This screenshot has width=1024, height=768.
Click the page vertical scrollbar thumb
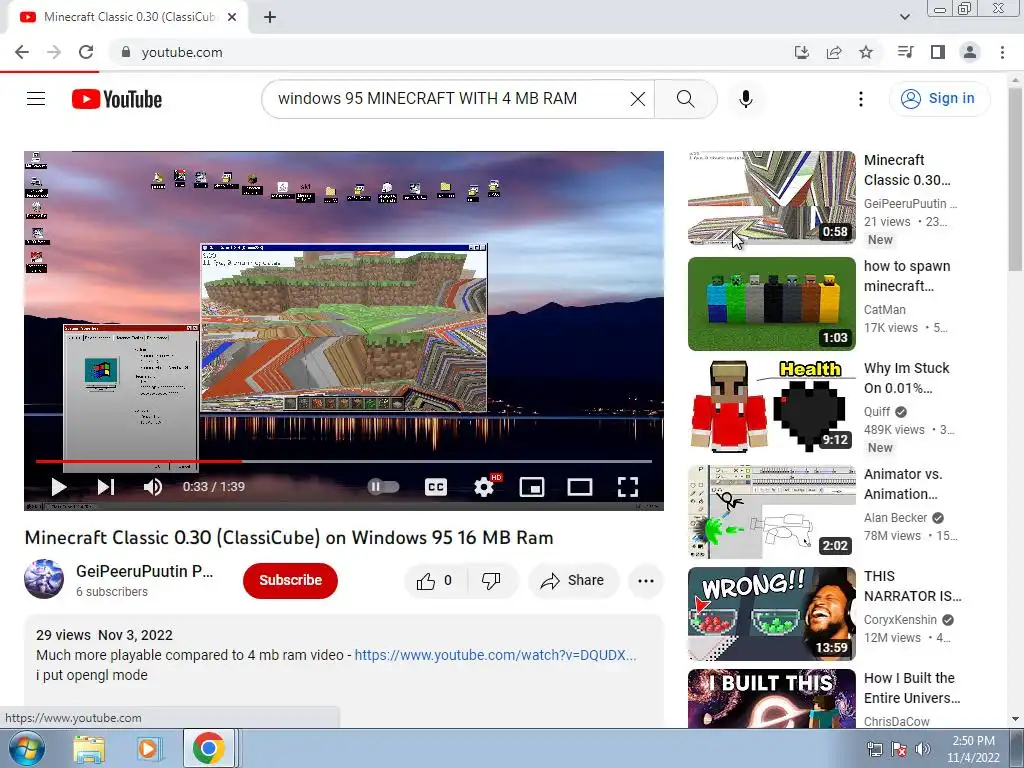(1016, 180)
